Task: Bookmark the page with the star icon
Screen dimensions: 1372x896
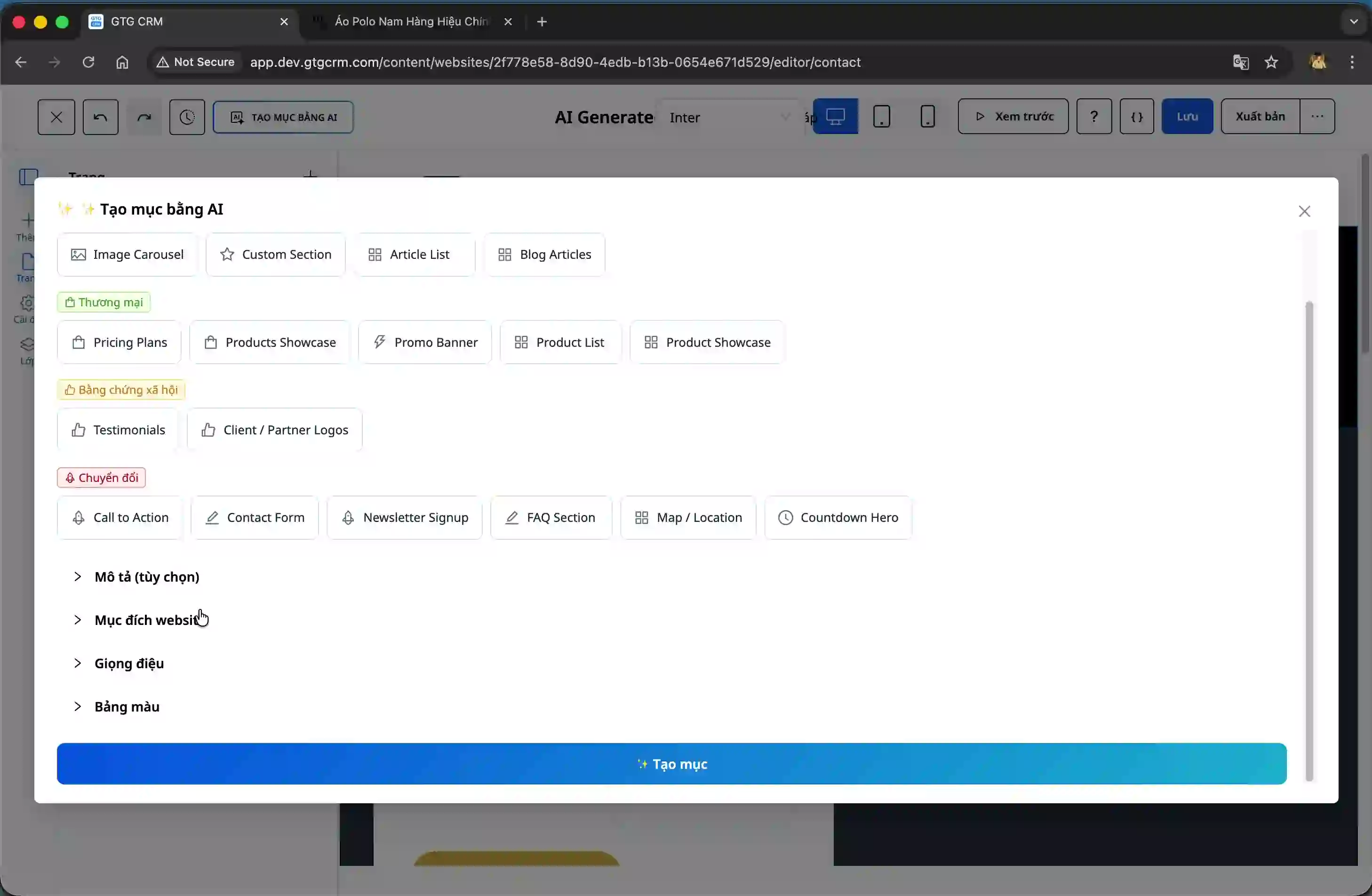Action: [1272, 62]
